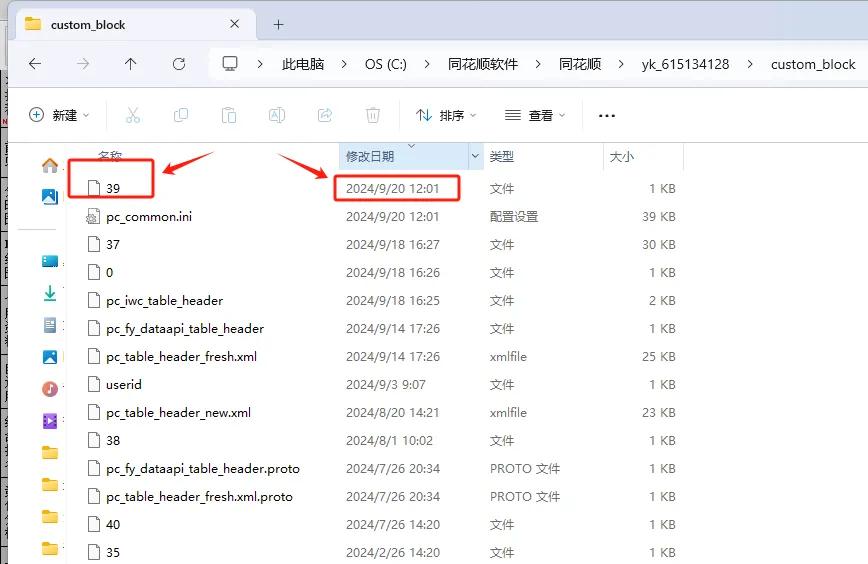Go to OS (C:) in address bar

tap(386, 64)
